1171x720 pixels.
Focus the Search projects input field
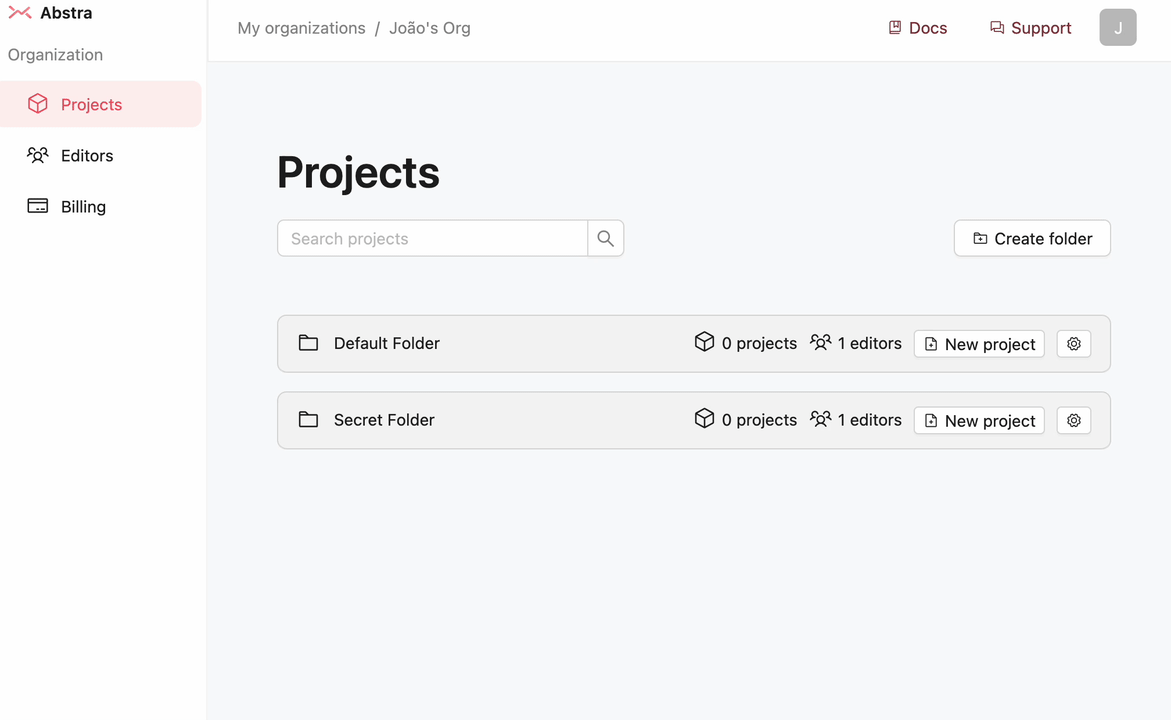(432, 238)
